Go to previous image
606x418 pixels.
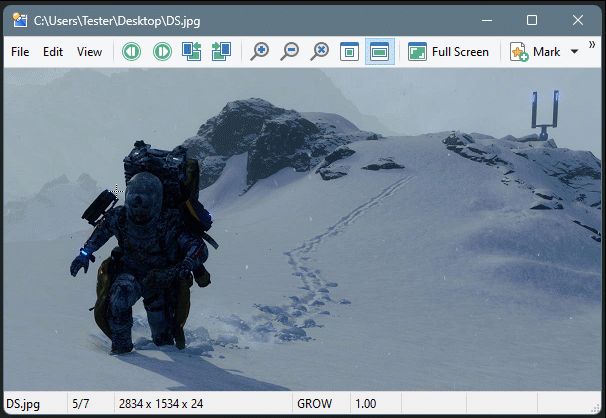pos(131,51)
